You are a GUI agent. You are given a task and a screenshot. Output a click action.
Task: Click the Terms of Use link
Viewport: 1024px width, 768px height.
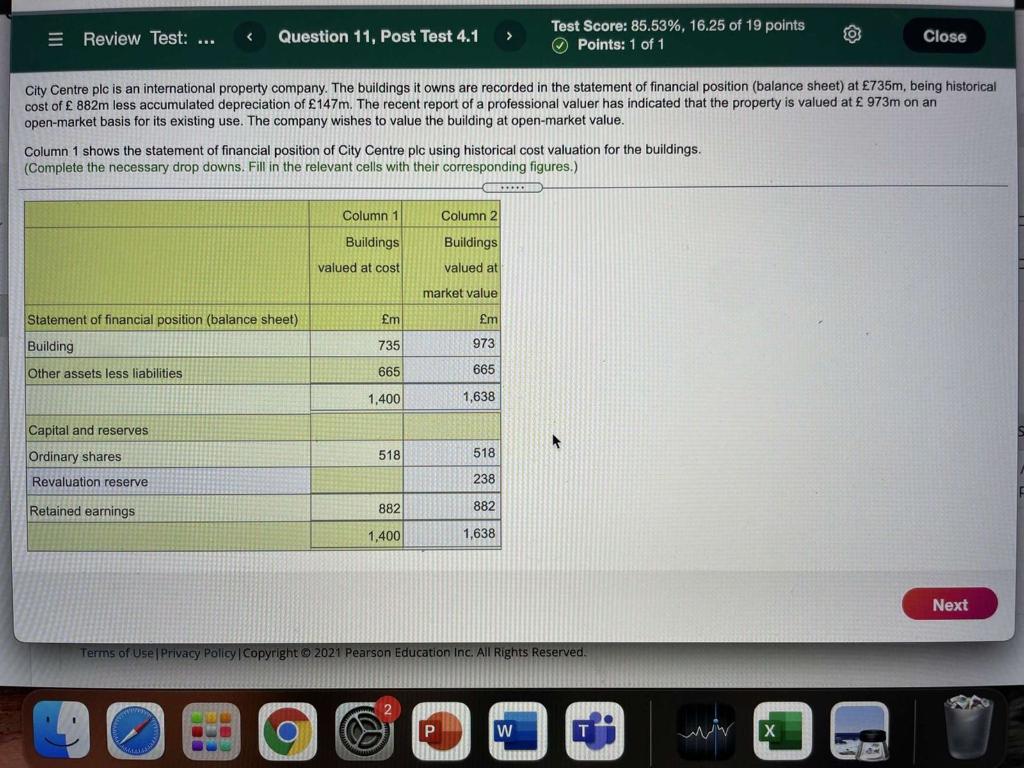(117, 652)
